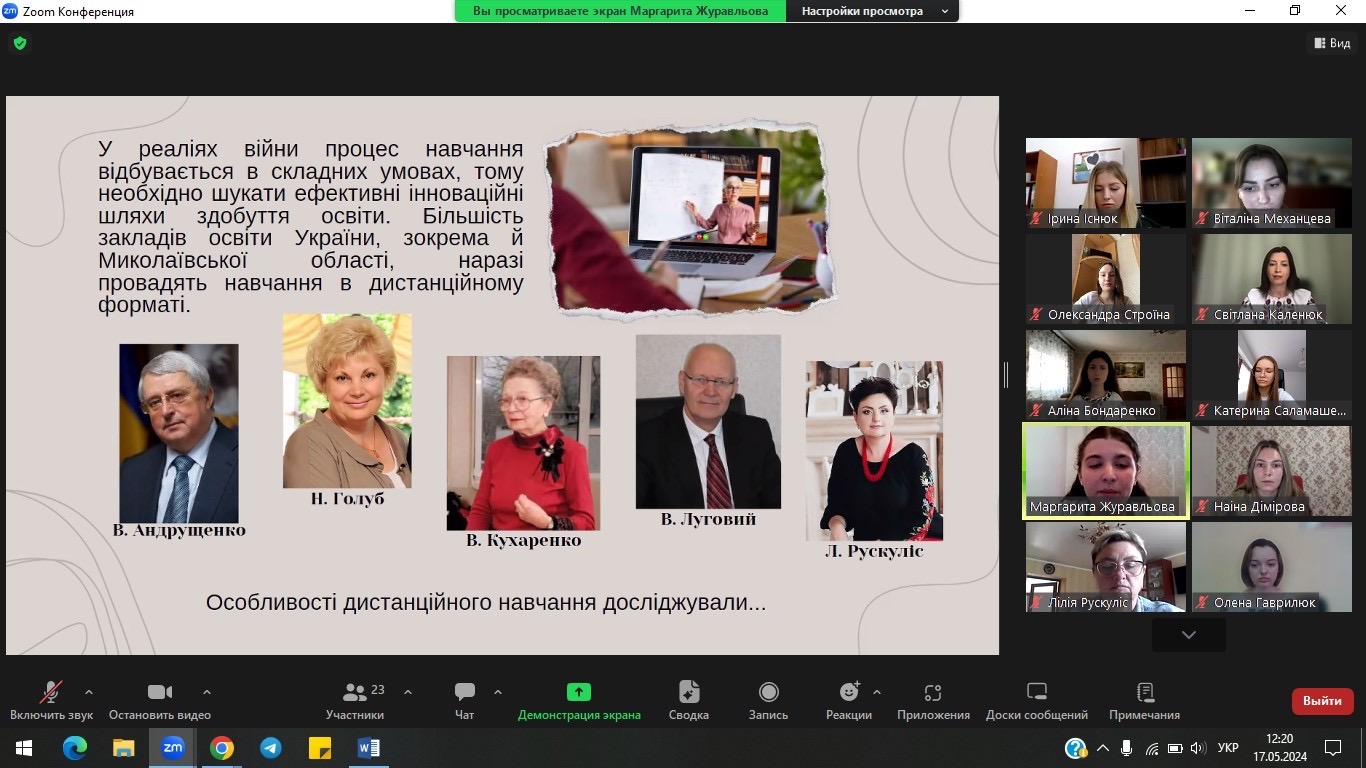Click В. Кухаренко caption on slide
The height and width of the screenshot is (768, 1366).
click(x=523, y=541)
